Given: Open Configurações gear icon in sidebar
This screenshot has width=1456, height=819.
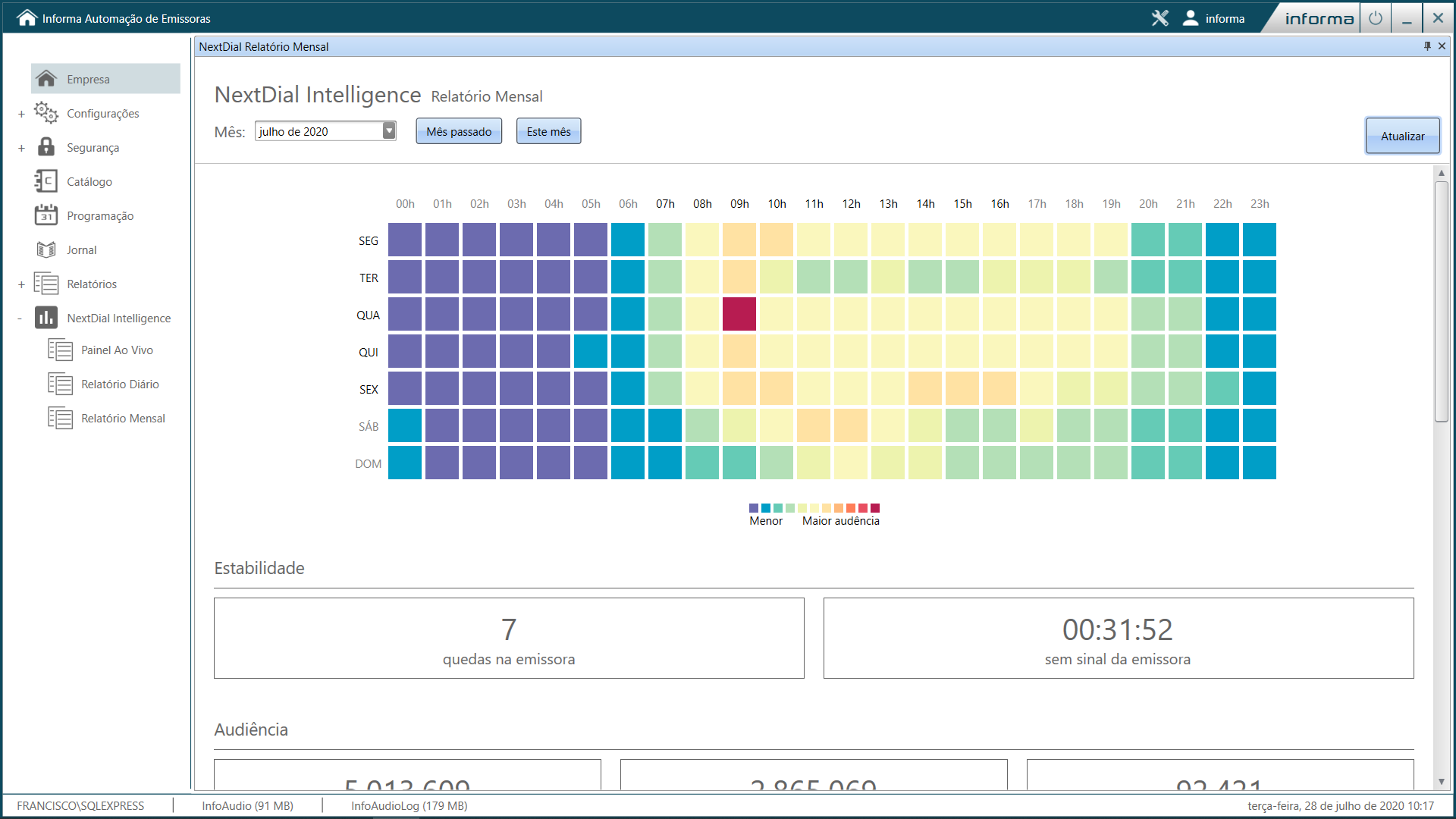Looking at the screenshot, I should 46,113.
